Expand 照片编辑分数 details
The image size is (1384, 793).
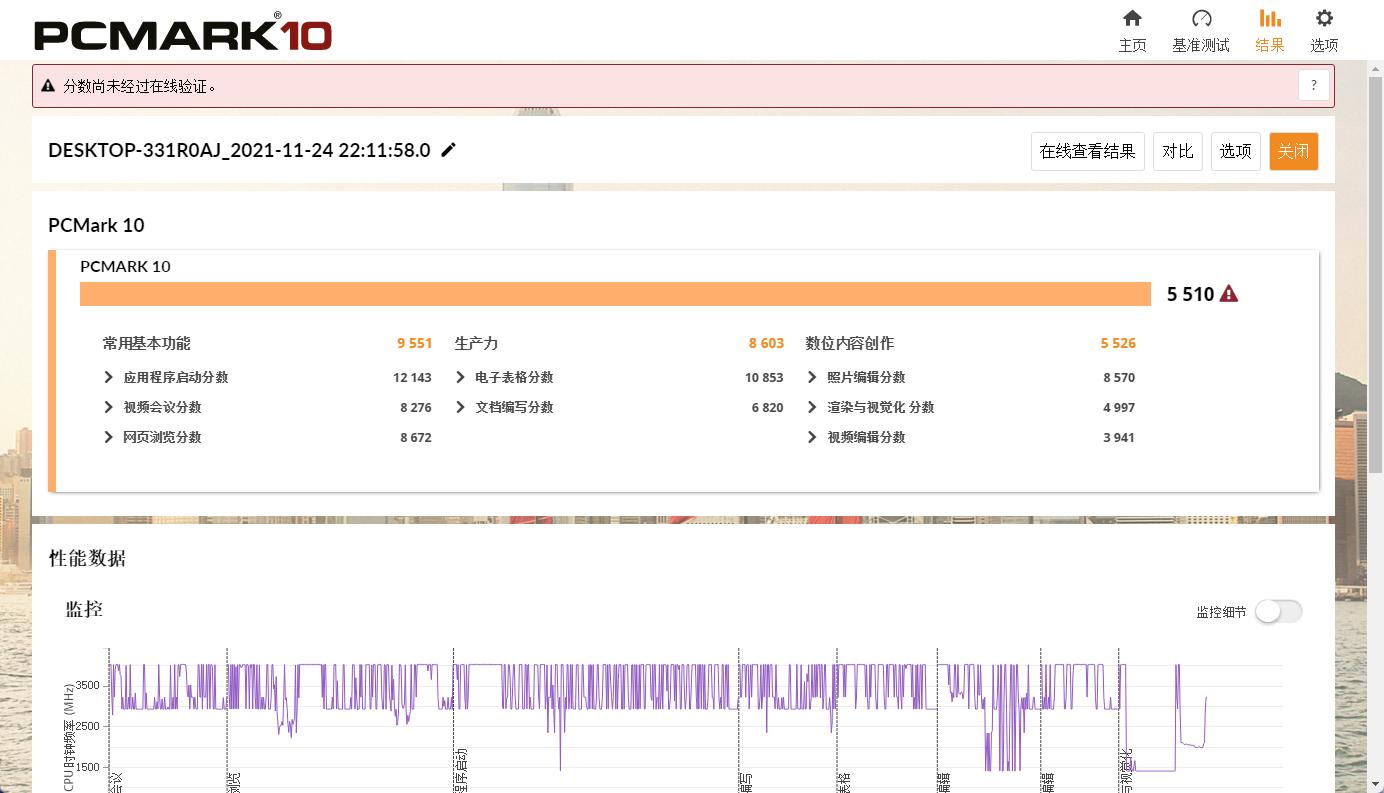pos(813,377)
